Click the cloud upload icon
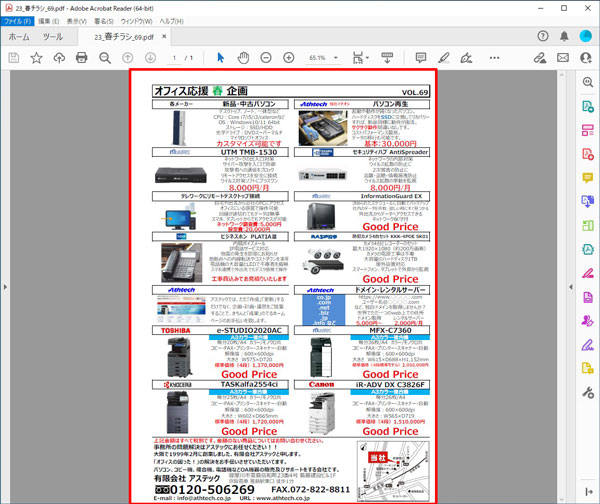The height and width of the screenshot is (504, 600). pos(59,58)
